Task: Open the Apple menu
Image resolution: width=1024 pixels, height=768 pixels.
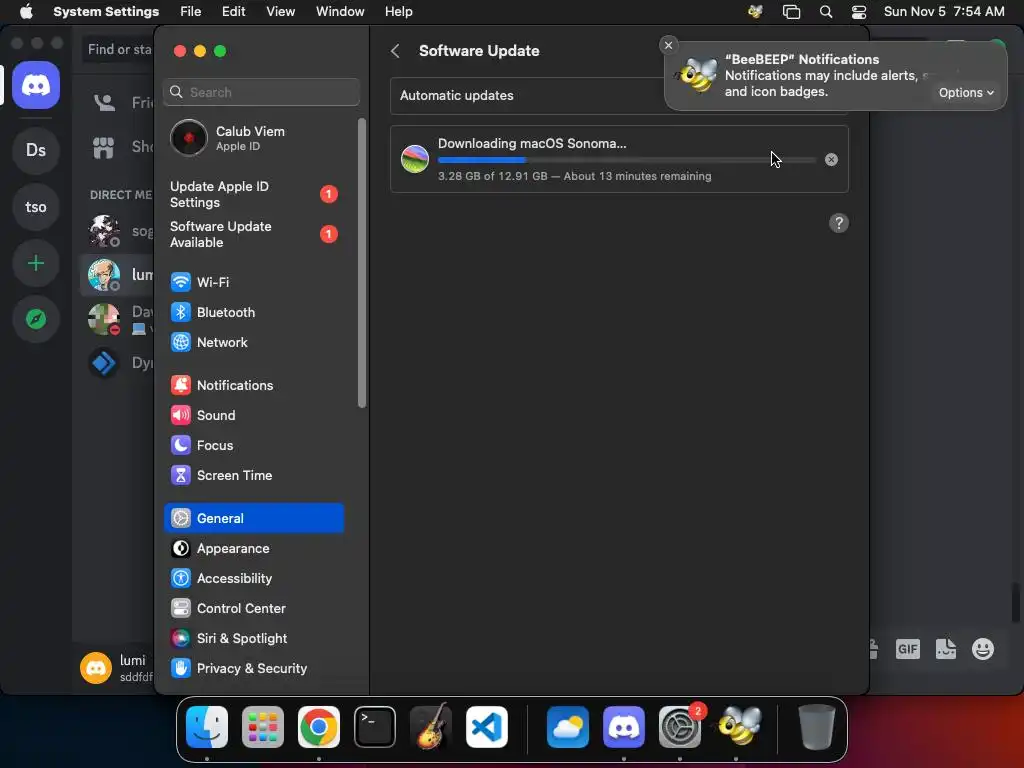Action: [26, 12]
